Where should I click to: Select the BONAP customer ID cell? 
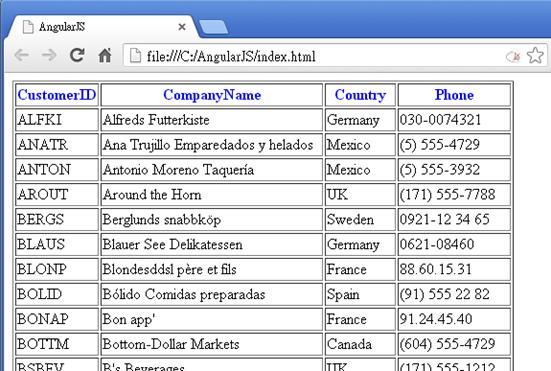57,319
